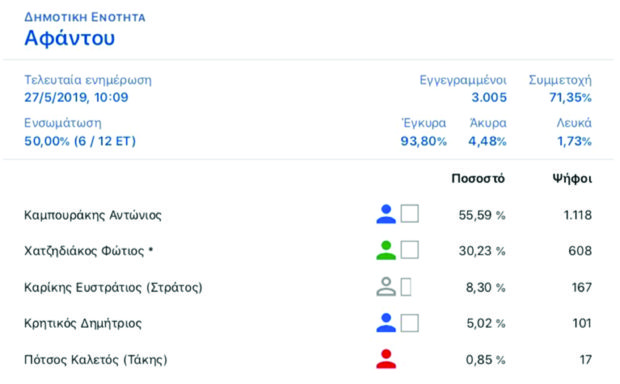Click the red person icon for Πότσος Καλετός

[x=386, y=359]
